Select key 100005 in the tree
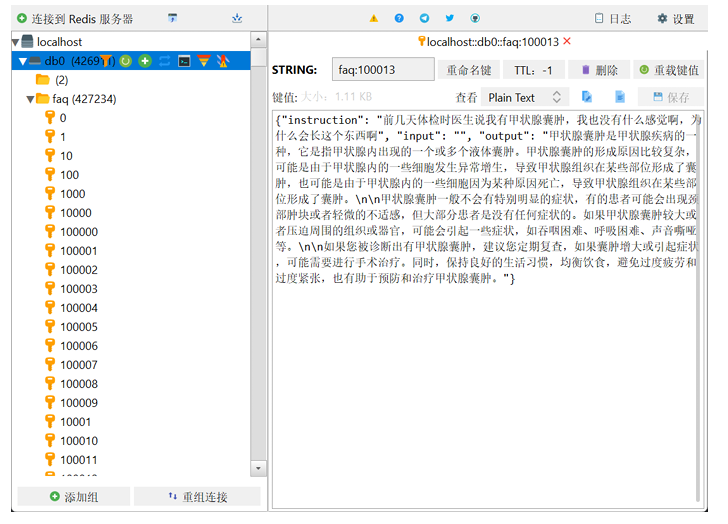The image size is (728, 524). pos(78,327)
